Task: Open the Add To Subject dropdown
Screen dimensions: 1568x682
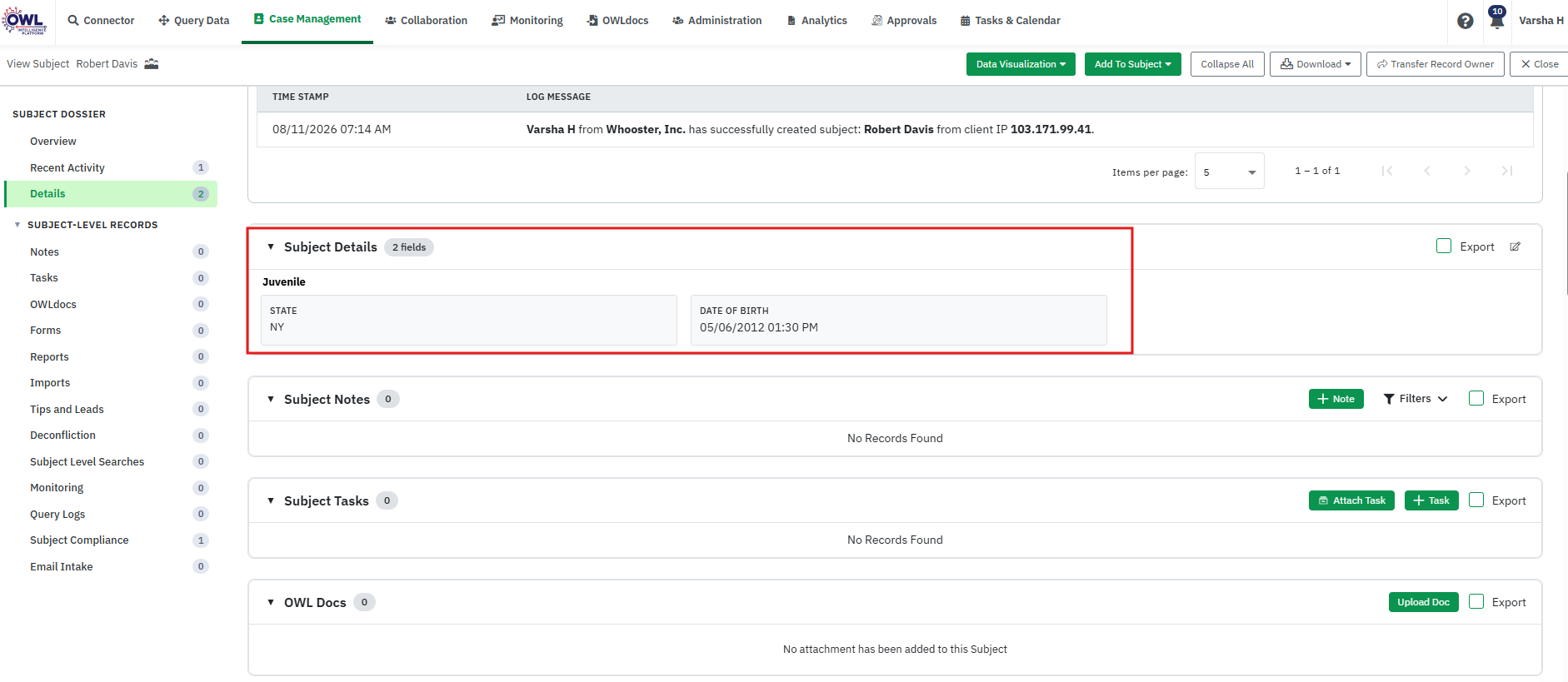Action: (1132, 64)
